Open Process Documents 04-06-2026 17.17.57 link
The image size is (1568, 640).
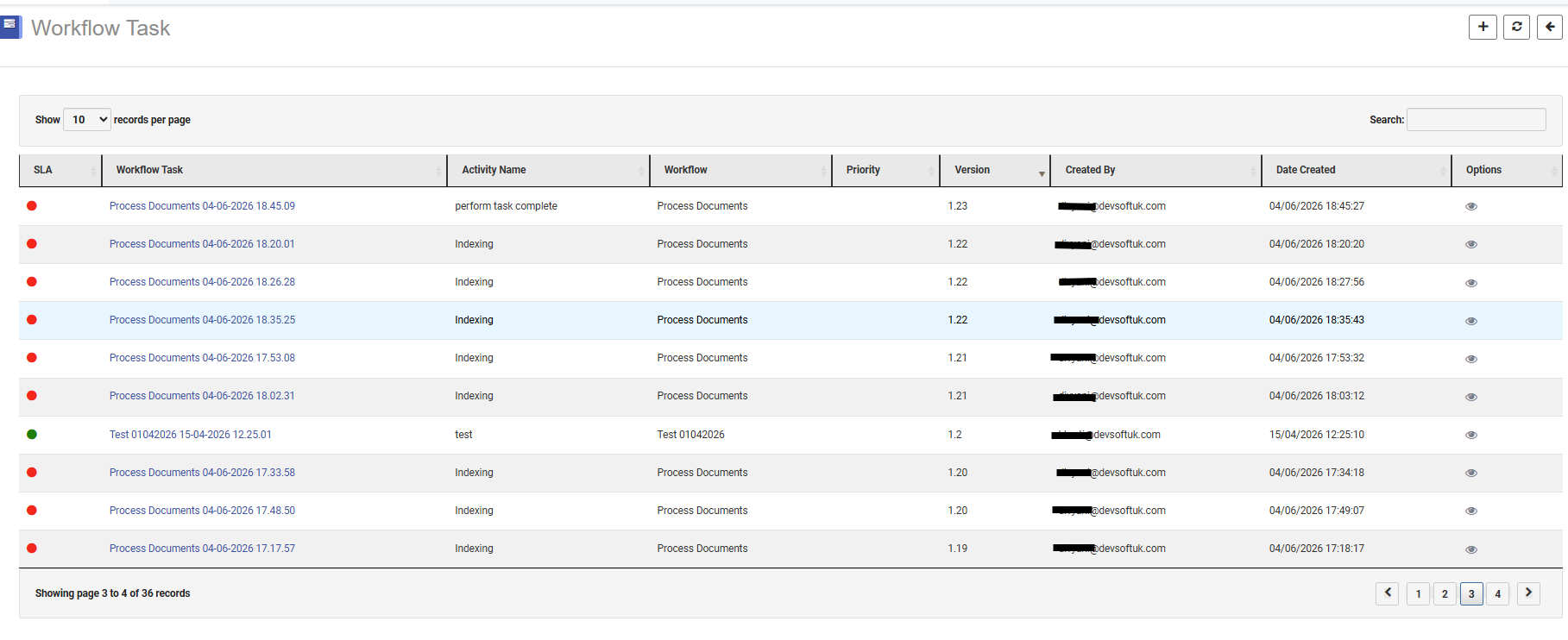tap(202, 549)
